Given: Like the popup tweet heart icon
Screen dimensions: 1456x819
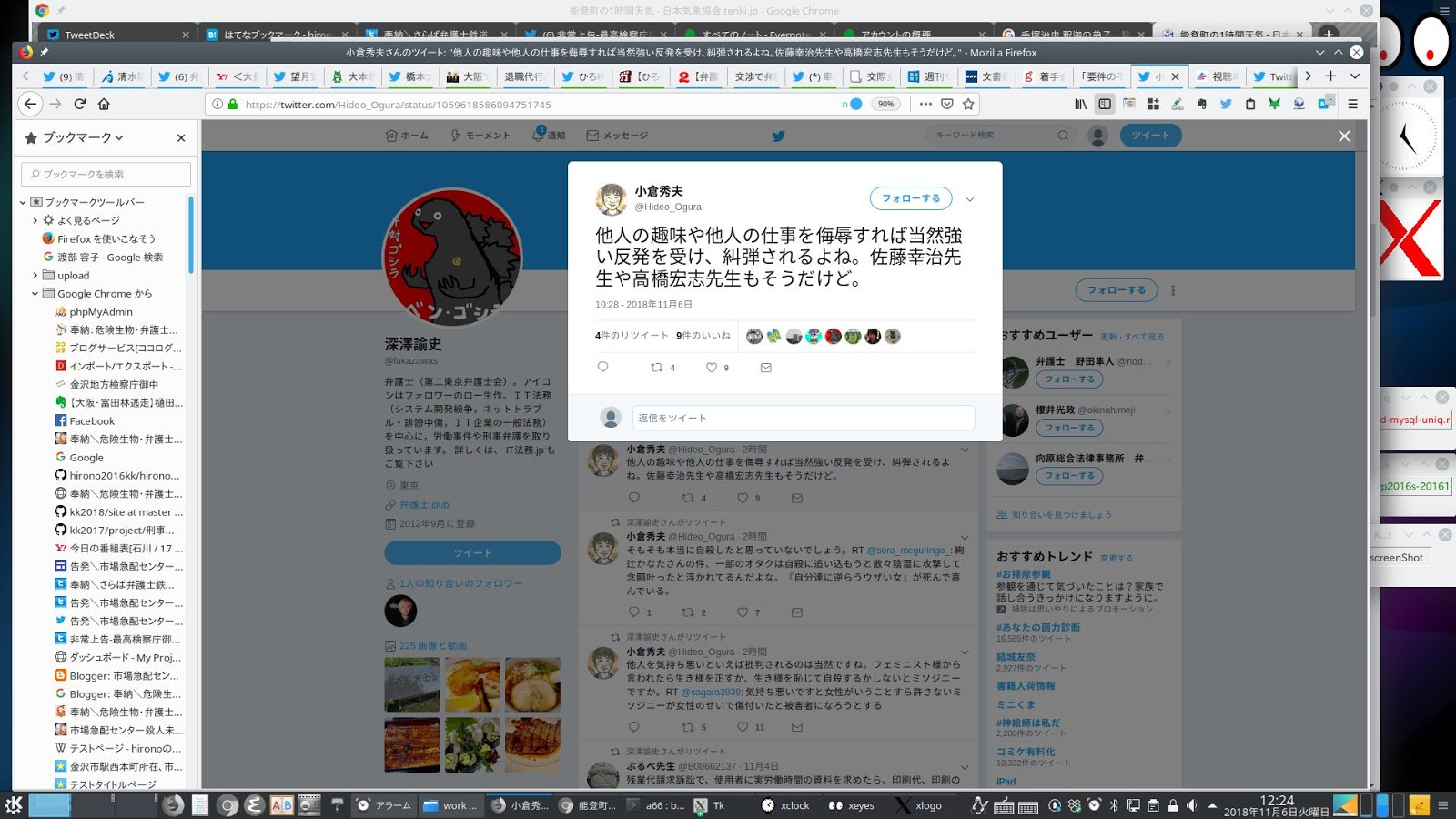Looking at the screenshot, I should click(x=712, y=368).
